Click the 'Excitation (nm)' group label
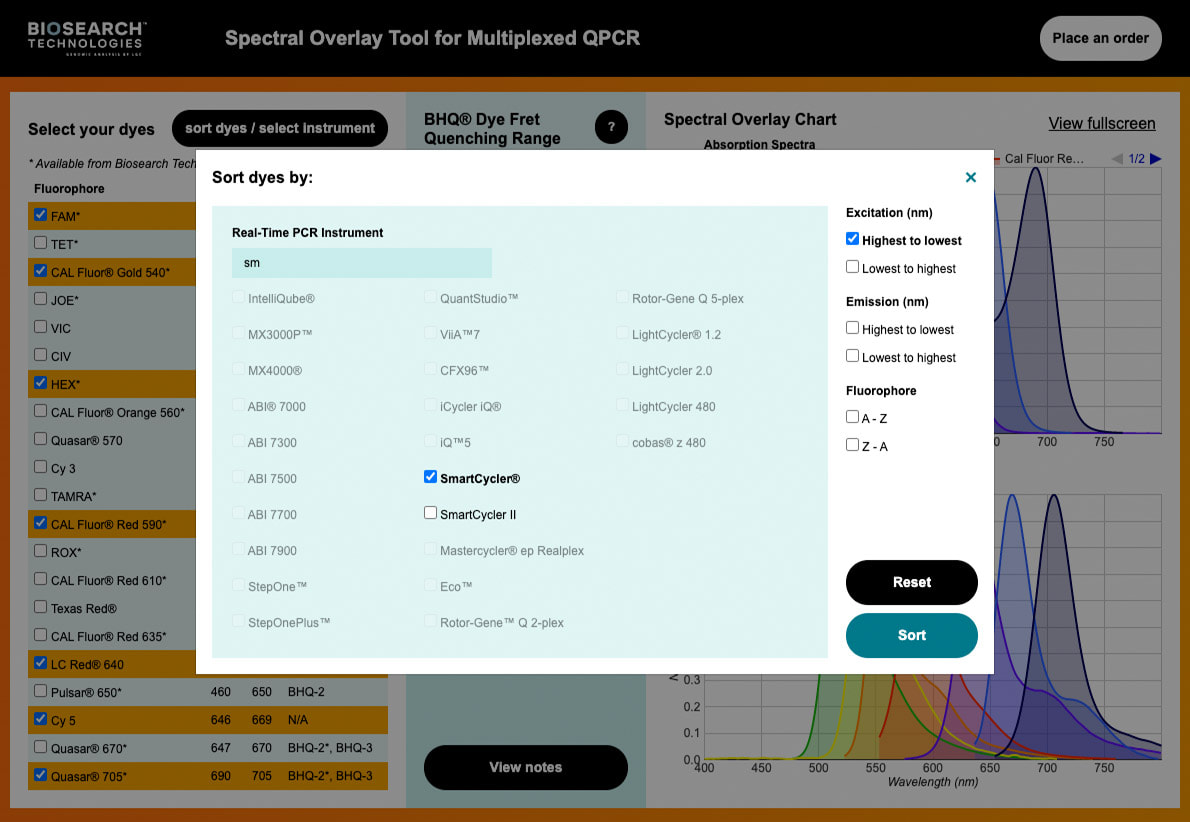The width and height of the screenshot is (1190, 822). 889,213
